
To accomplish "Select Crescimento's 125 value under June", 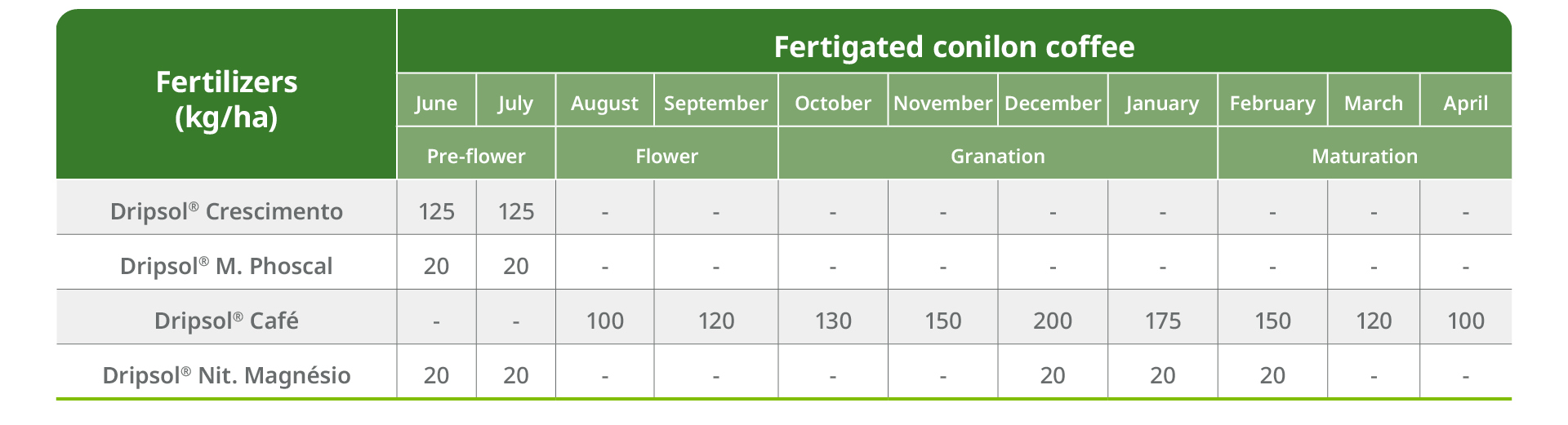I will pos(436,211).
